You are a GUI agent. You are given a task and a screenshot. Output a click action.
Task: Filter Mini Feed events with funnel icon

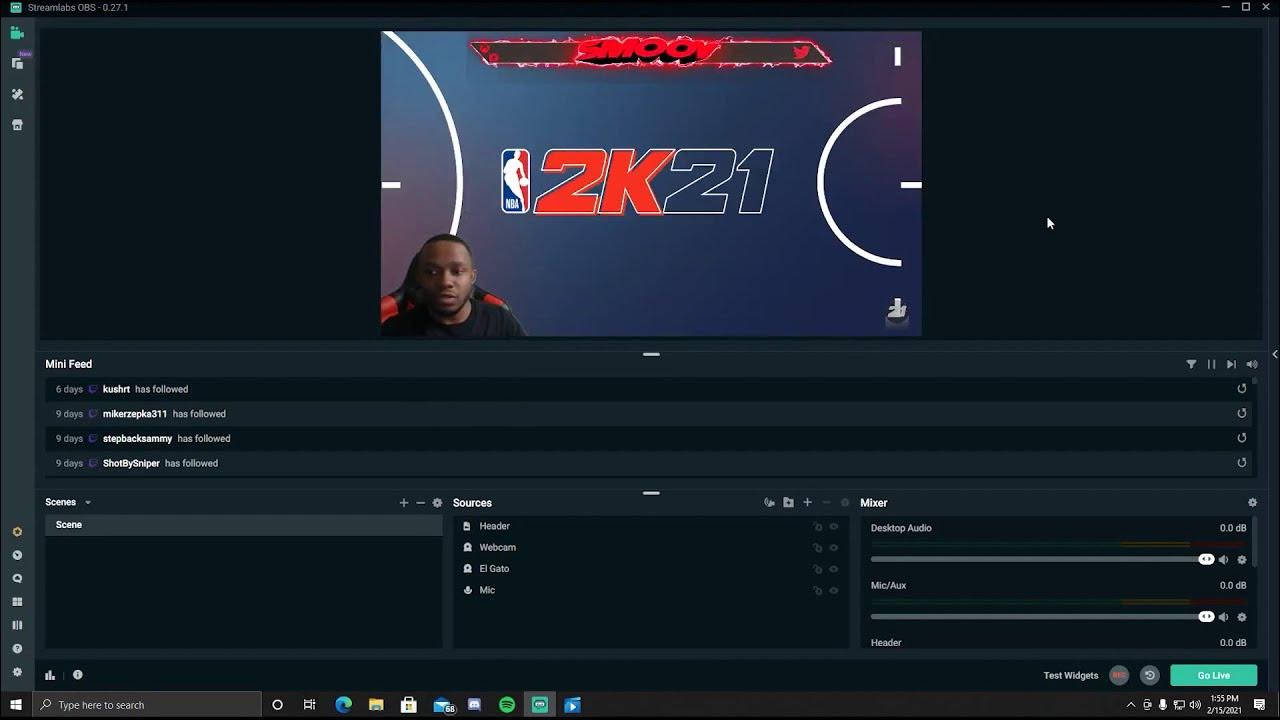(x=1191, y=365)
